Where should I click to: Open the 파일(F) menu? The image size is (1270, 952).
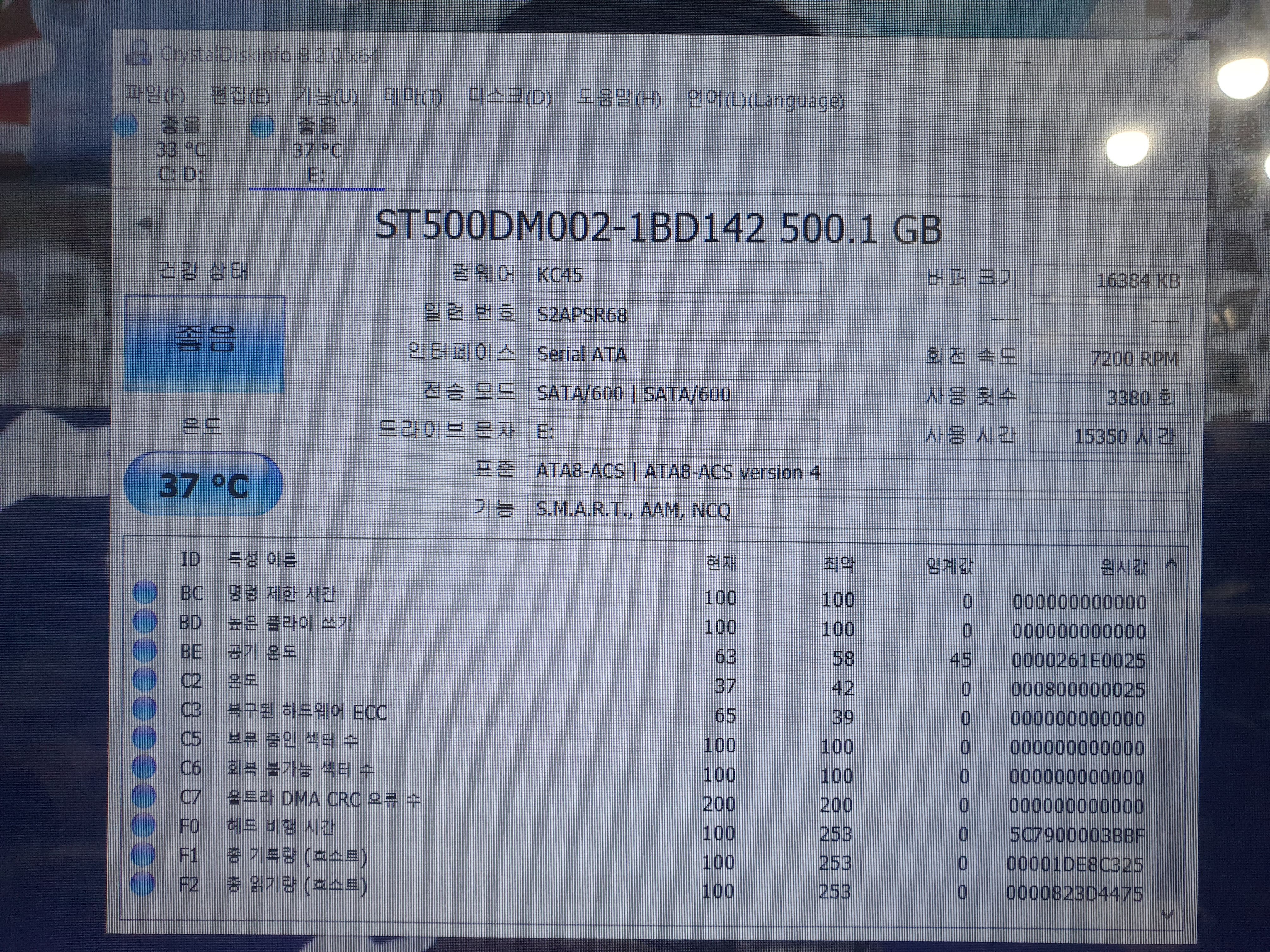(156, 95)
